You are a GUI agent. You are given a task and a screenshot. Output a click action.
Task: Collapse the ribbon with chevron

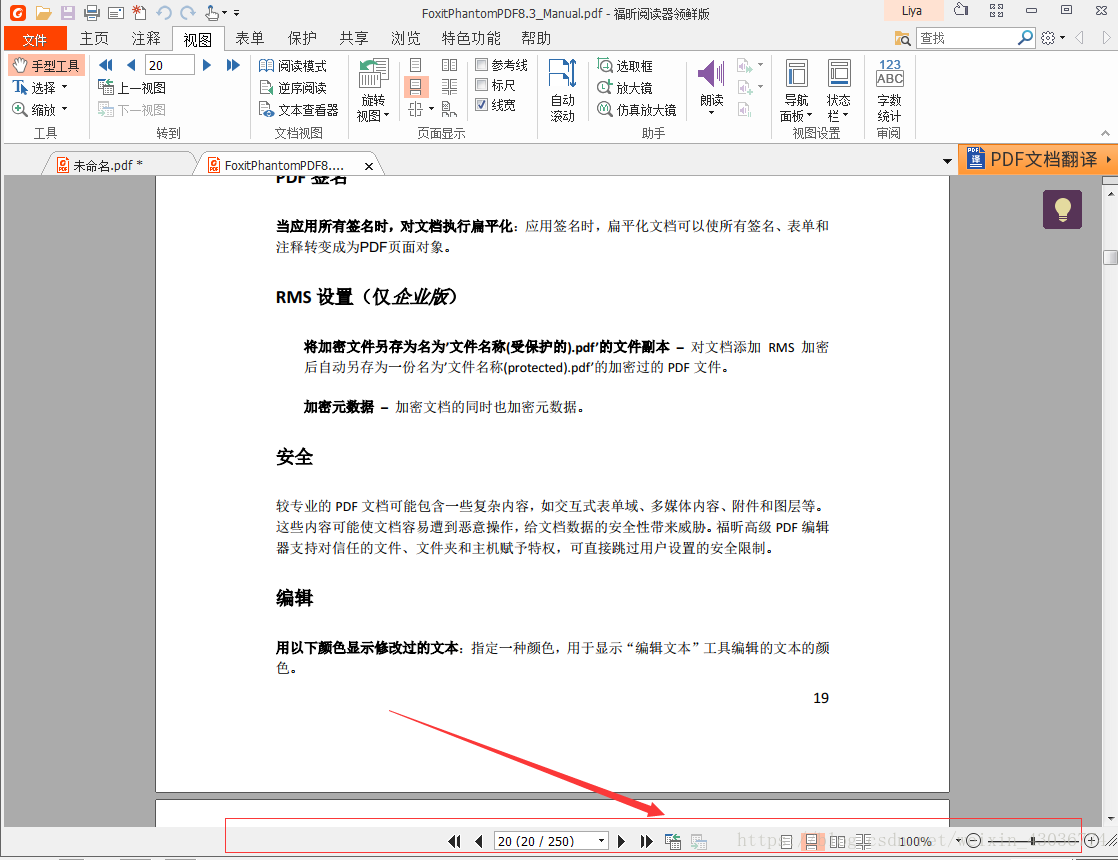tap(1104, 133)
